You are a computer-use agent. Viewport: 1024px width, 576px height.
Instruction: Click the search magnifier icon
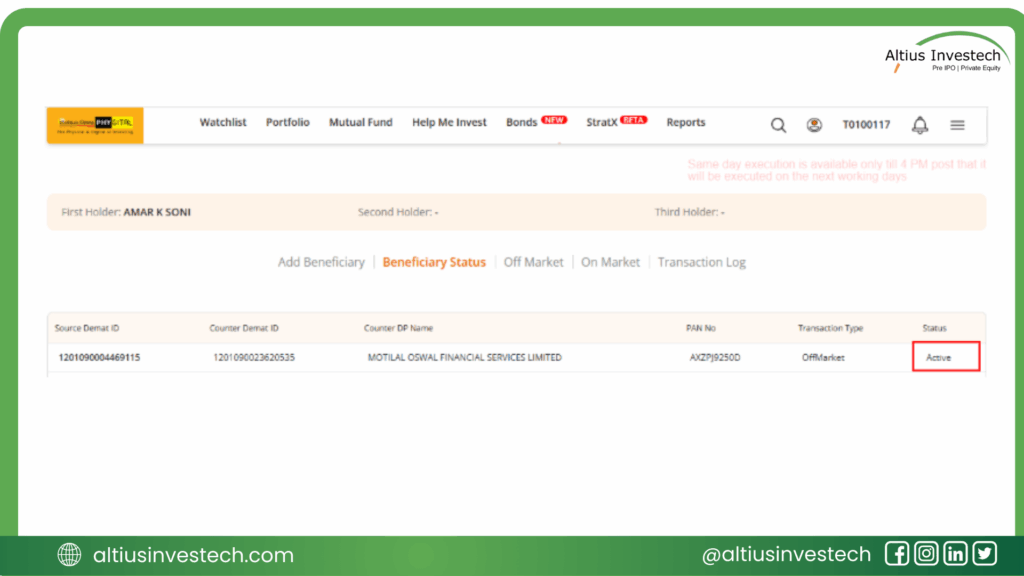coord(778,125)
